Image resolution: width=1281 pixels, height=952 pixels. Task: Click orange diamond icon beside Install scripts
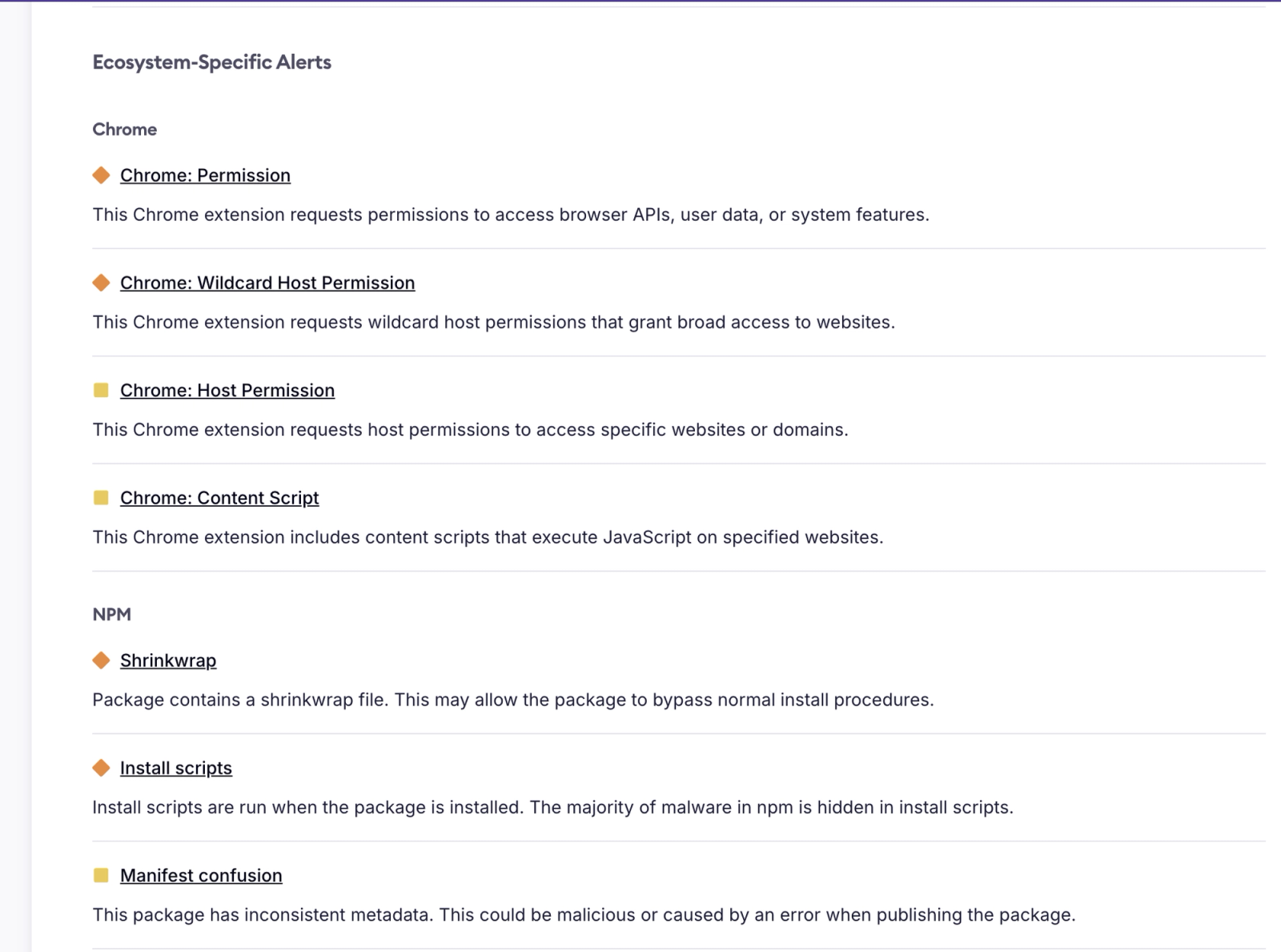point(101,768)
